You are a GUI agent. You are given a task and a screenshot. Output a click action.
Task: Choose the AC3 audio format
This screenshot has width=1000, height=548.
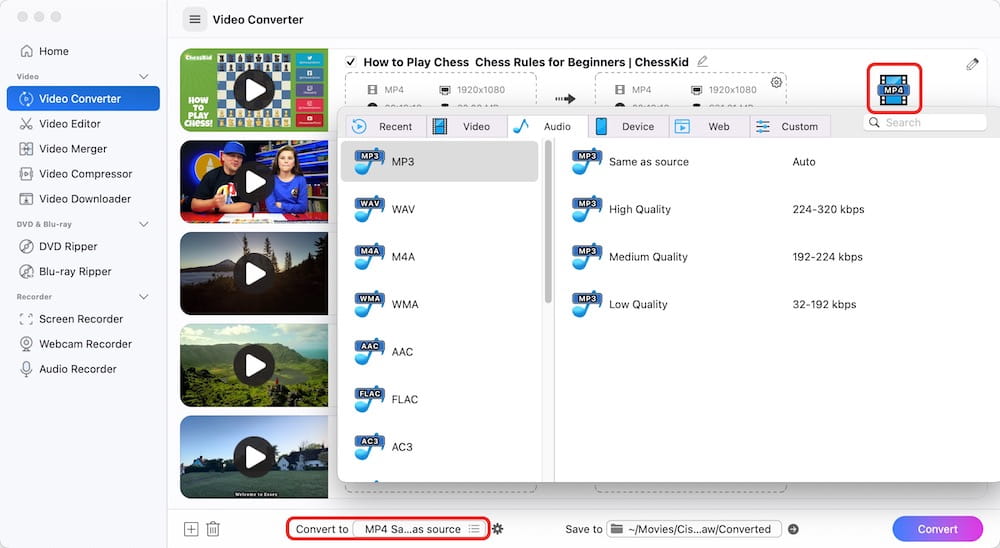tap(439, 447)
